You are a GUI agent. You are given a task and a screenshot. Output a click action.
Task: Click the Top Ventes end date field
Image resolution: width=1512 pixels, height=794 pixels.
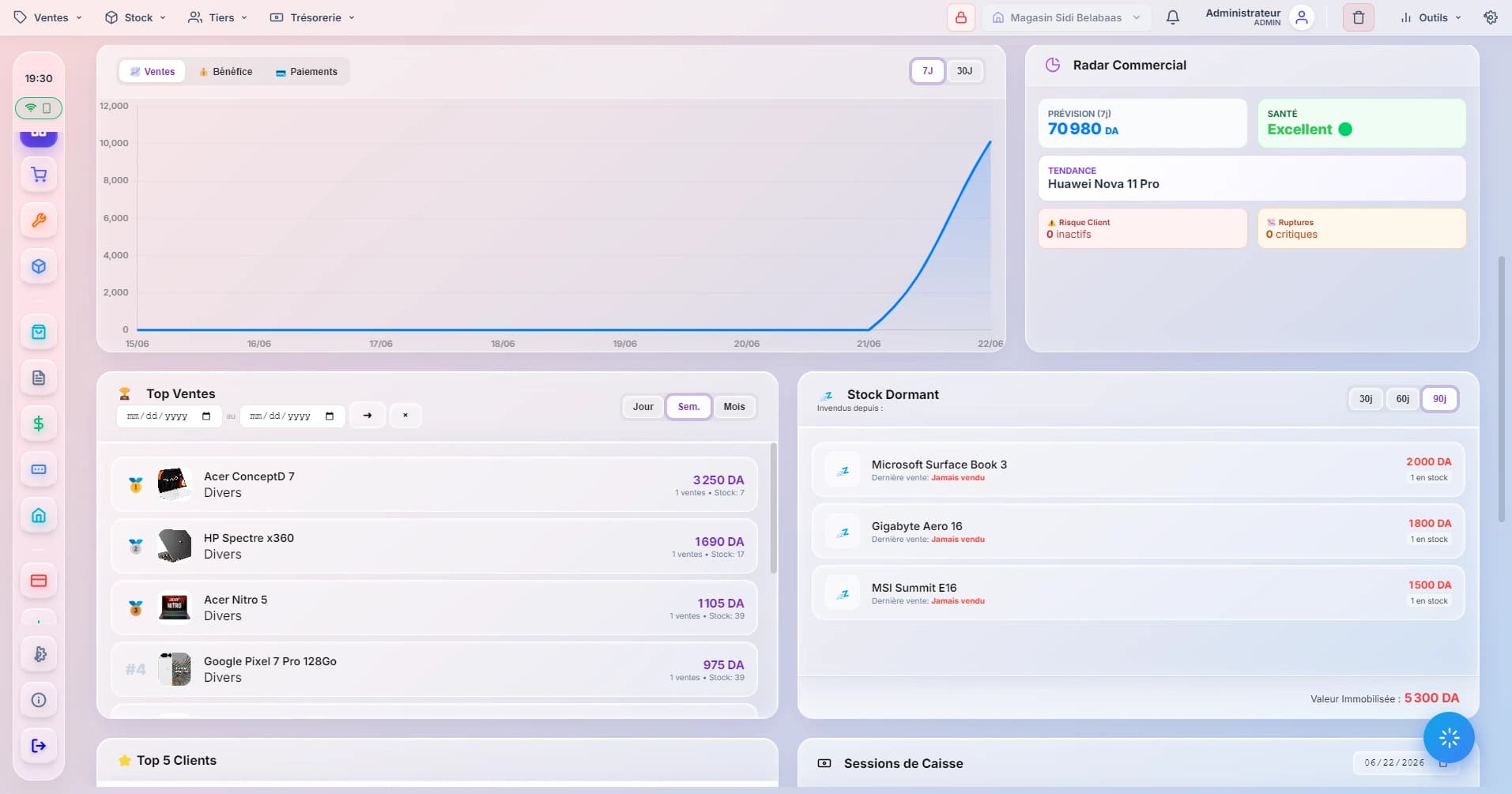click(292, 416)
